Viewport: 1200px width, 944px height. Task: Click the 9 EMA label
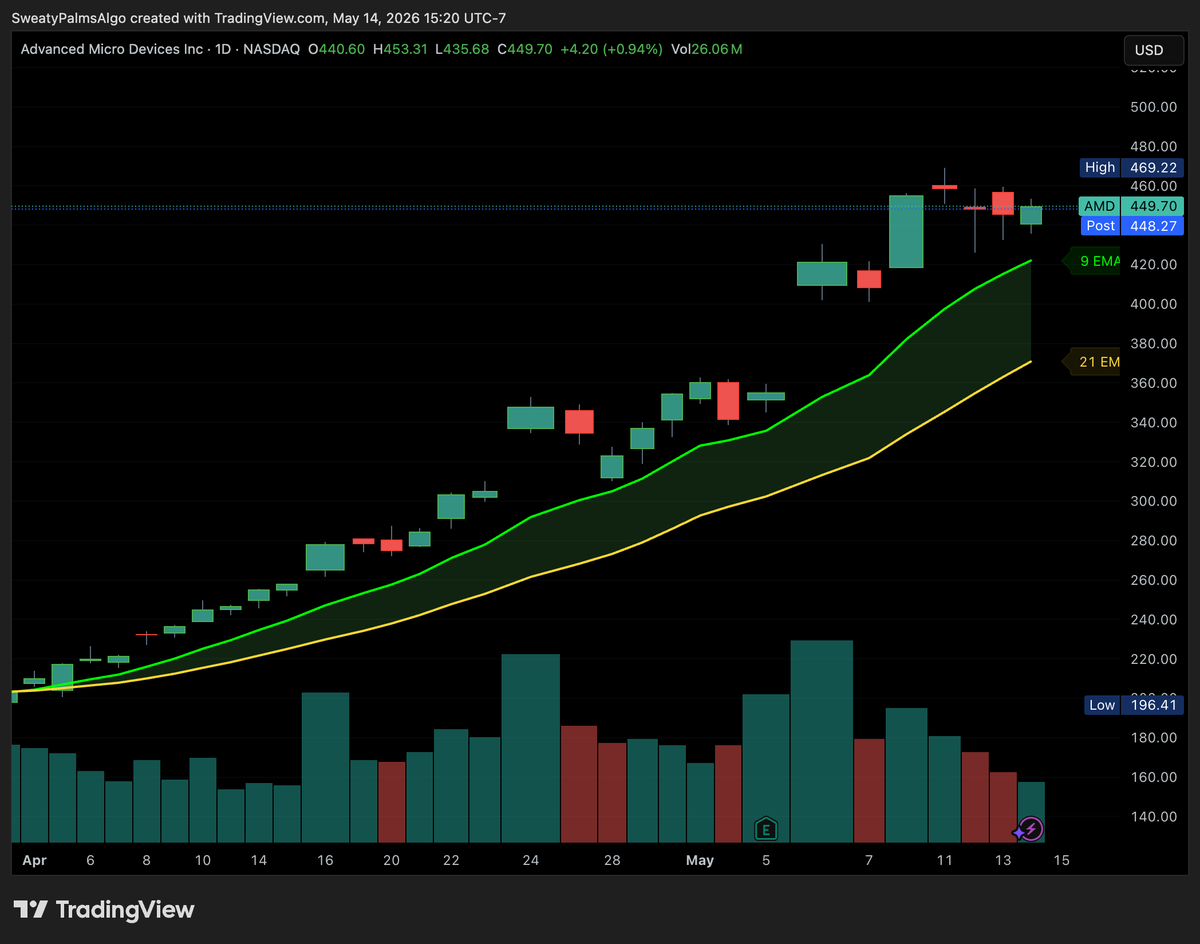click(1093, 262)
